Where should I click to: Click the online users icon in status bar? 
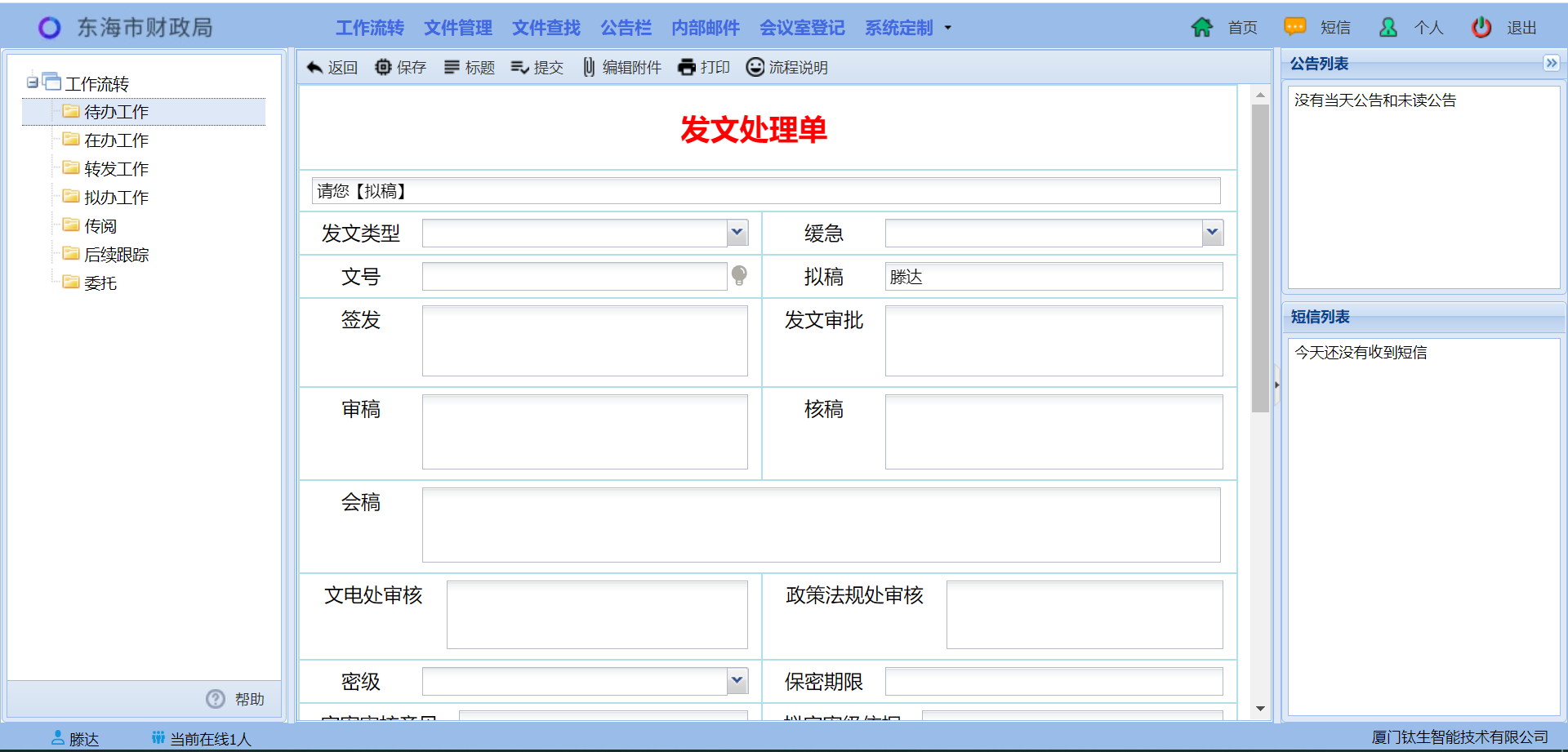click(x=158, y=737)
